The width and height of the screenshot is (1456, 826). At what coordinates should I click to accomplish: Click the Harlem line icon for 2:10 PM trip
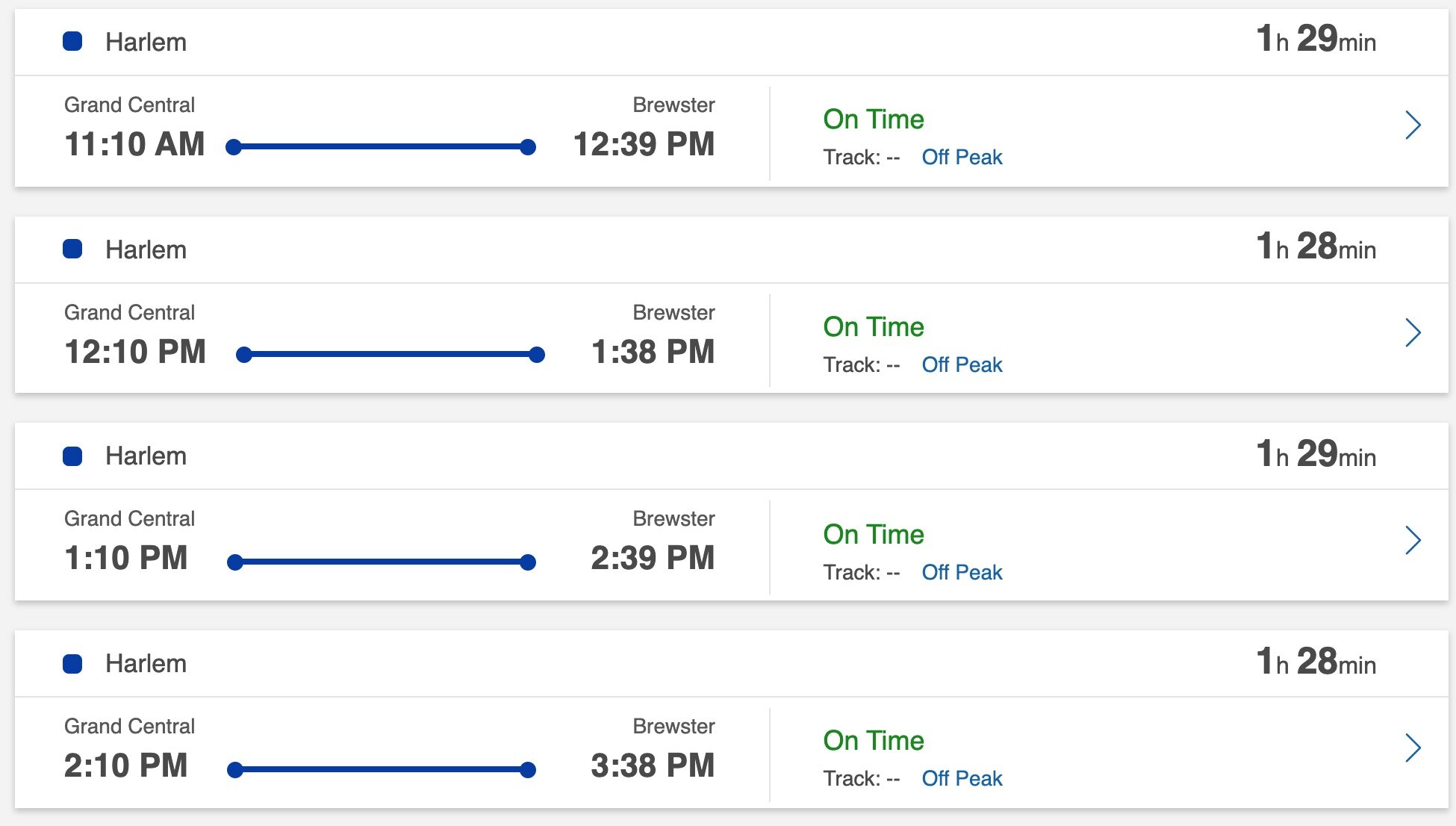[x=72, y=664]
